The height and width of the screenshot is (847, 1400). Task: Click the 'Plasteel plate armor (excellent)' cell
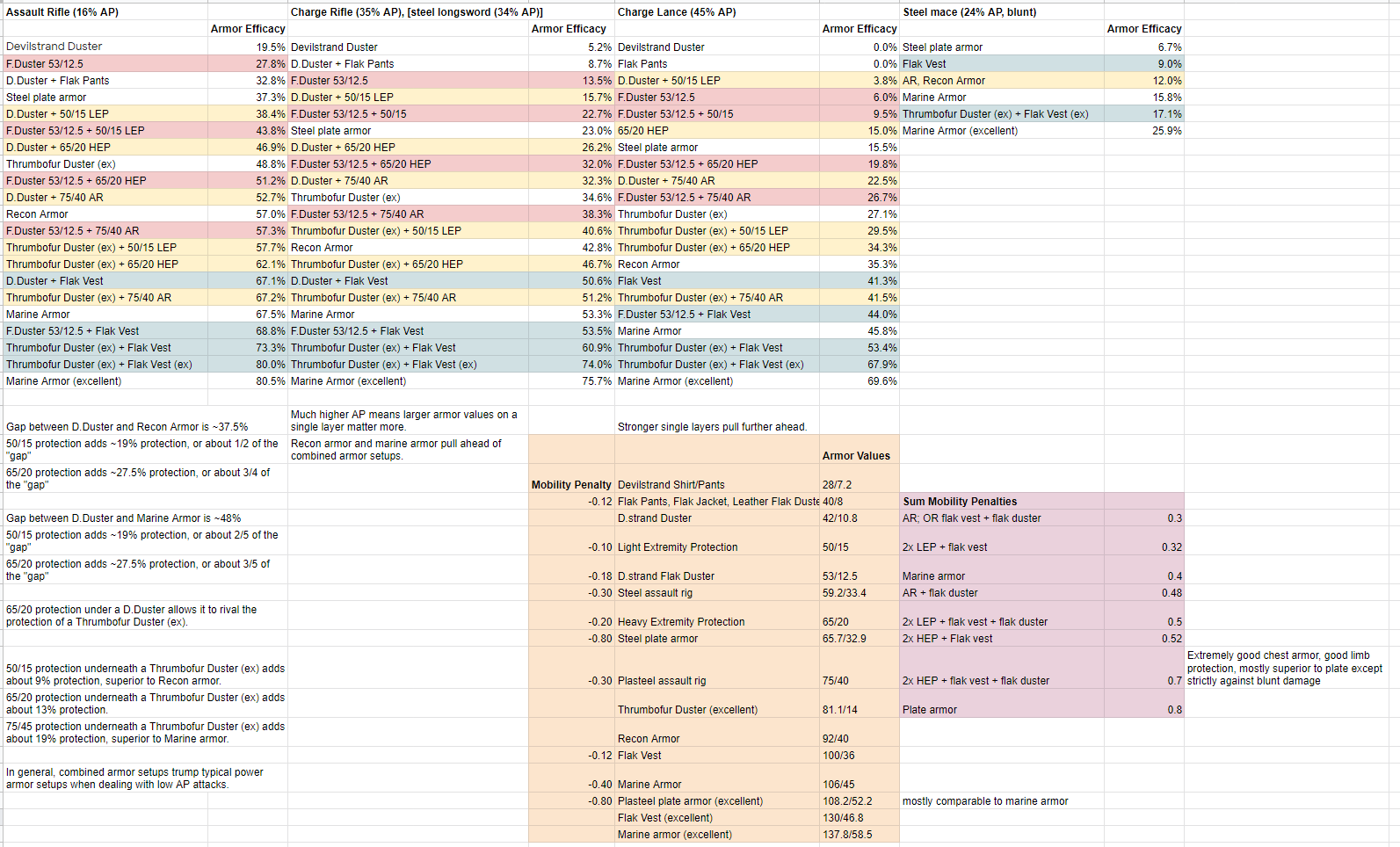click(x=717, y=801)
